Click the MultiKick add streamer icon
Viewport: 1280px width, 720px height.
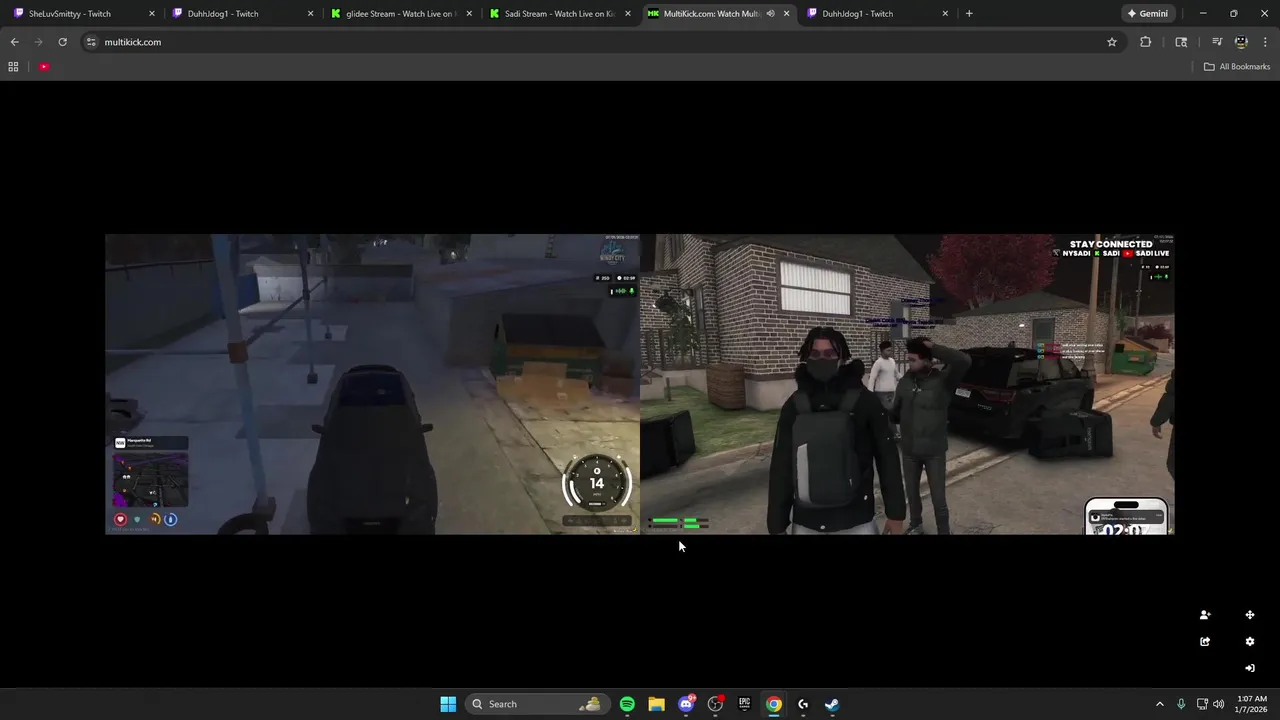coord(1205,615)
